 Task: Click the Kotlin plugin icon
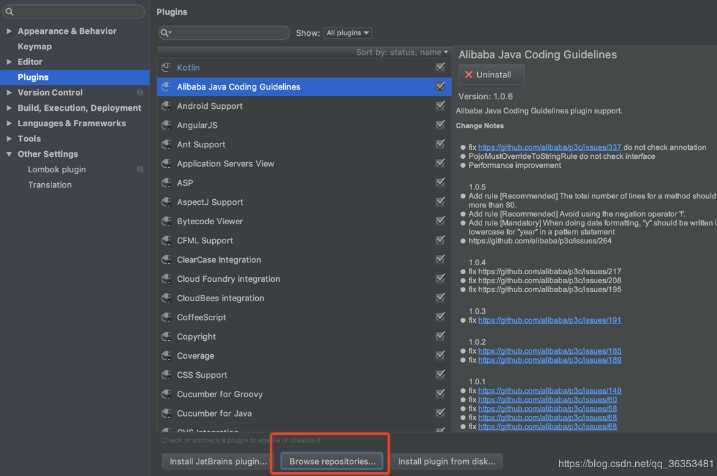pos(166,67)
